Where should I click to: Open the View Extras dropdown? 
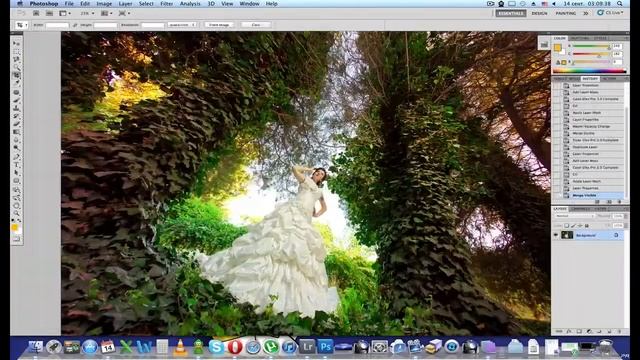(65, 13)
